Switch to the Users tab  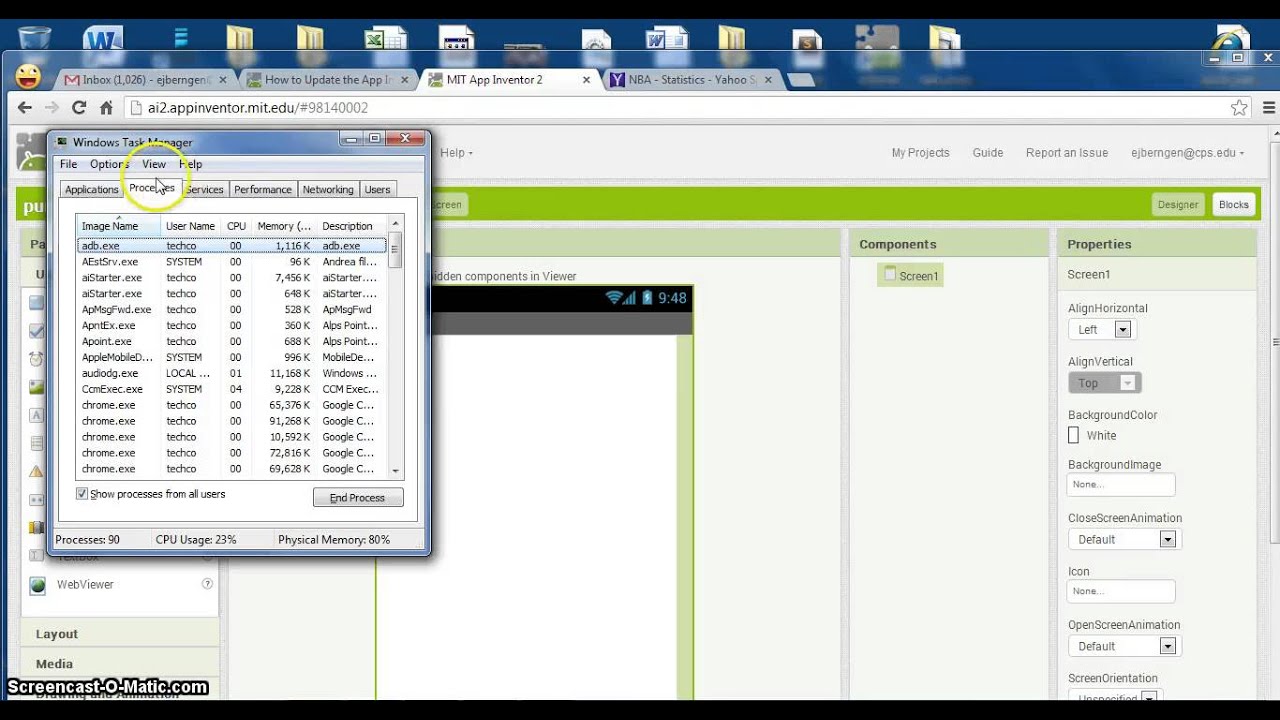click(377, 189)
